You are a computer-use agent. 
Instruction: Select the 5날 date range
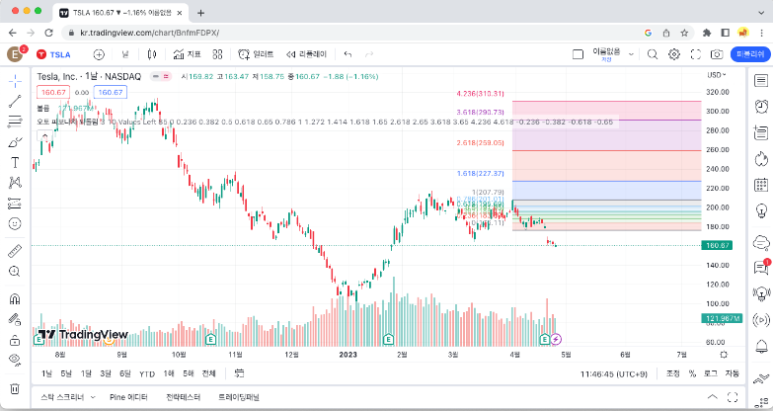coord(66,374)
